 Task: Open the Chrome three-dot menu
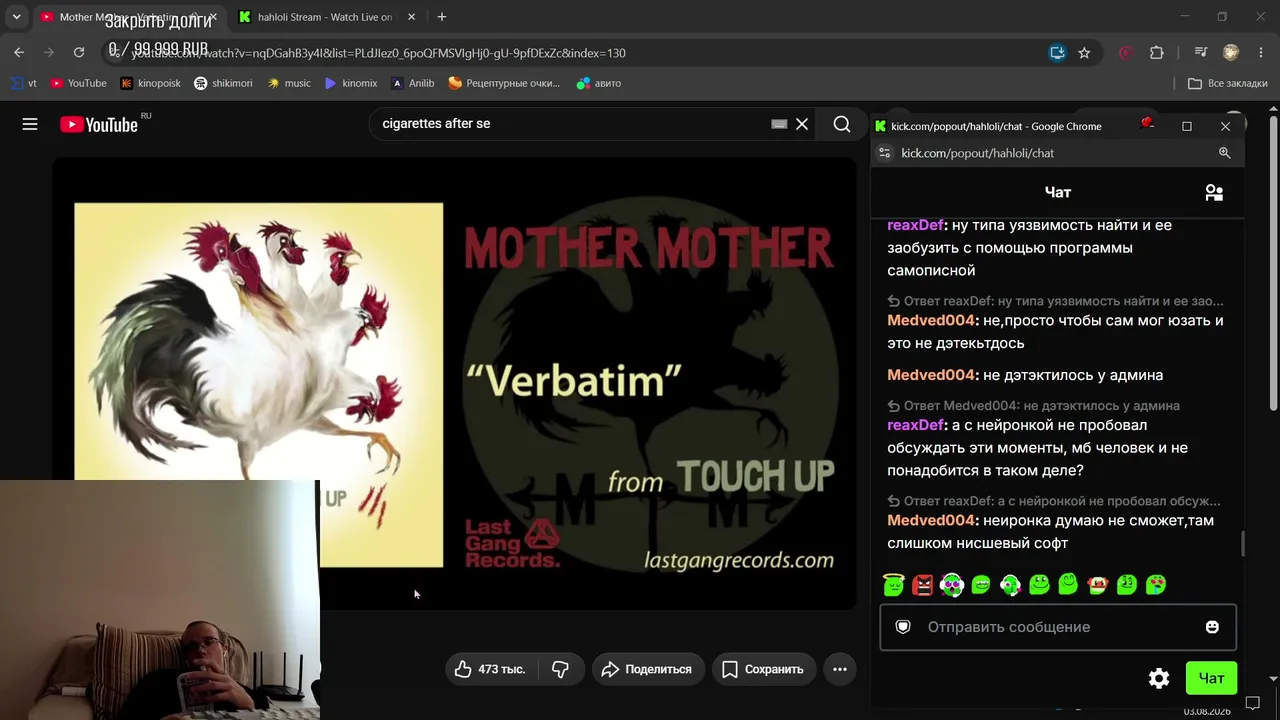pyautogui.click(x=1261, y=53)
